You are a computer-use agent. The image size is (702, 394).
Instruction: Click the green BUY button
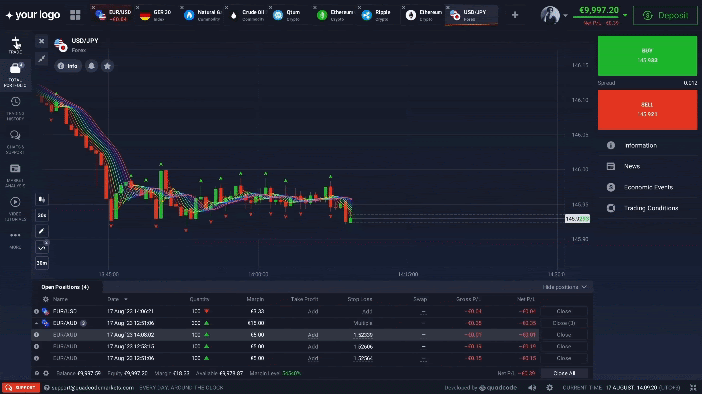tap(647, 56)
